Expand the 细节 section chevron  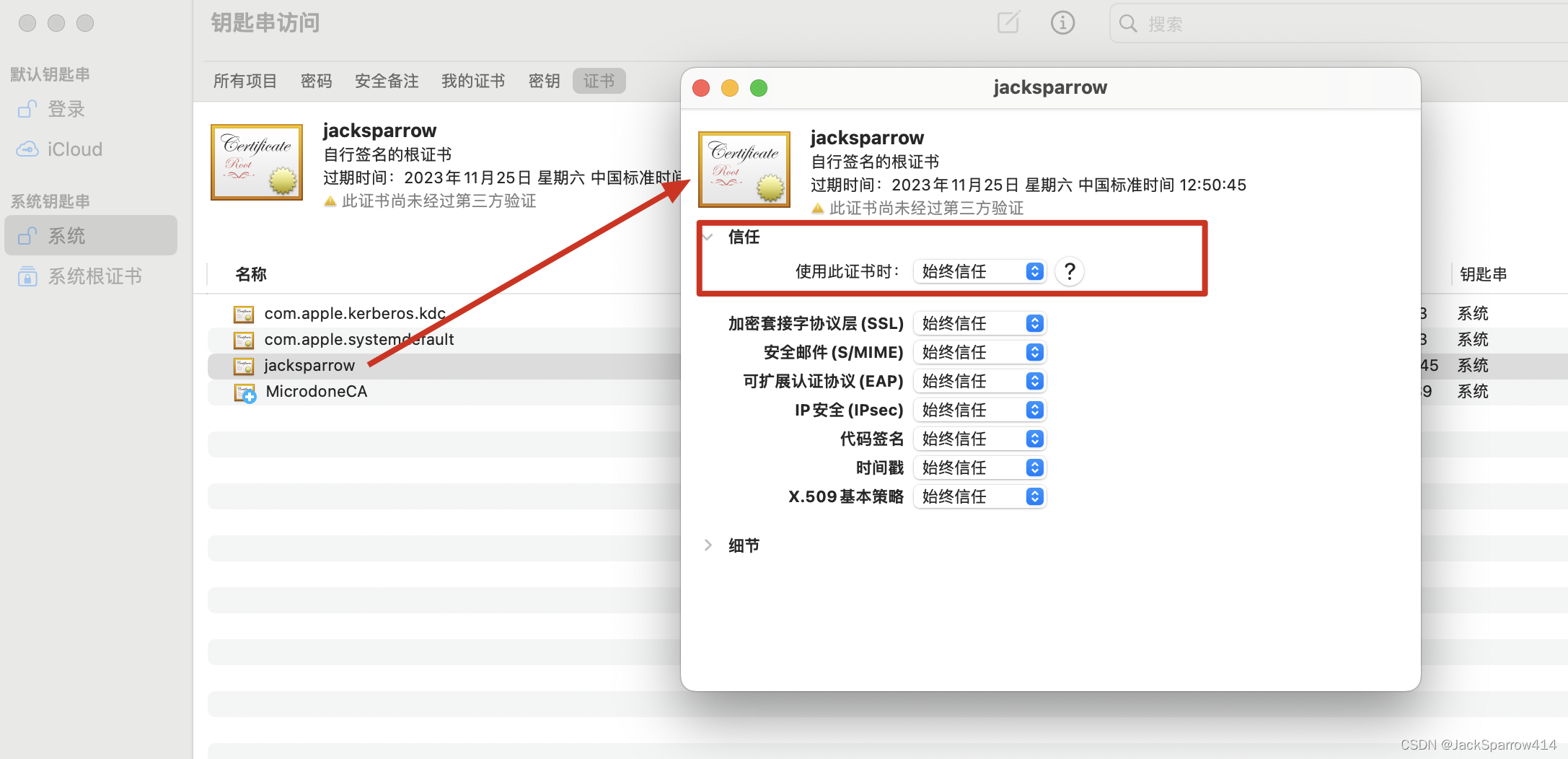[708, 545]
